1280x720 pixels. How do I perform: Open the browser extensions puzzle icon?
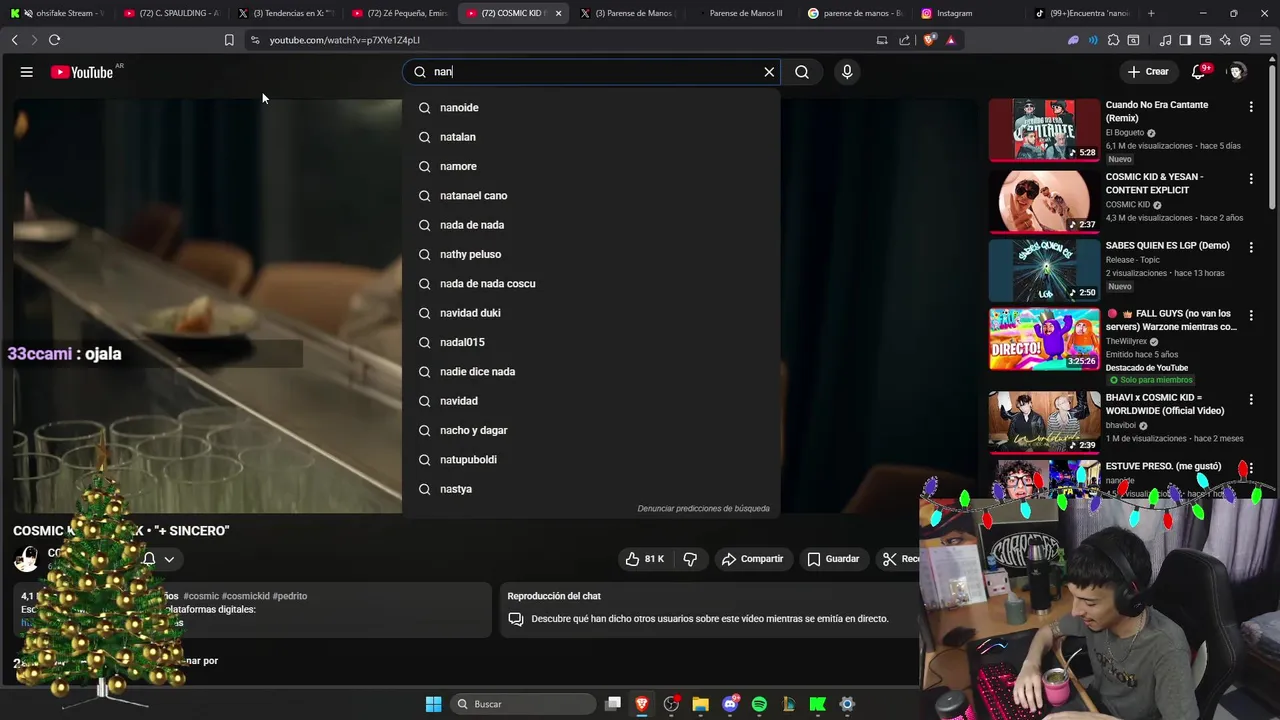click(x=1113, y=40)
